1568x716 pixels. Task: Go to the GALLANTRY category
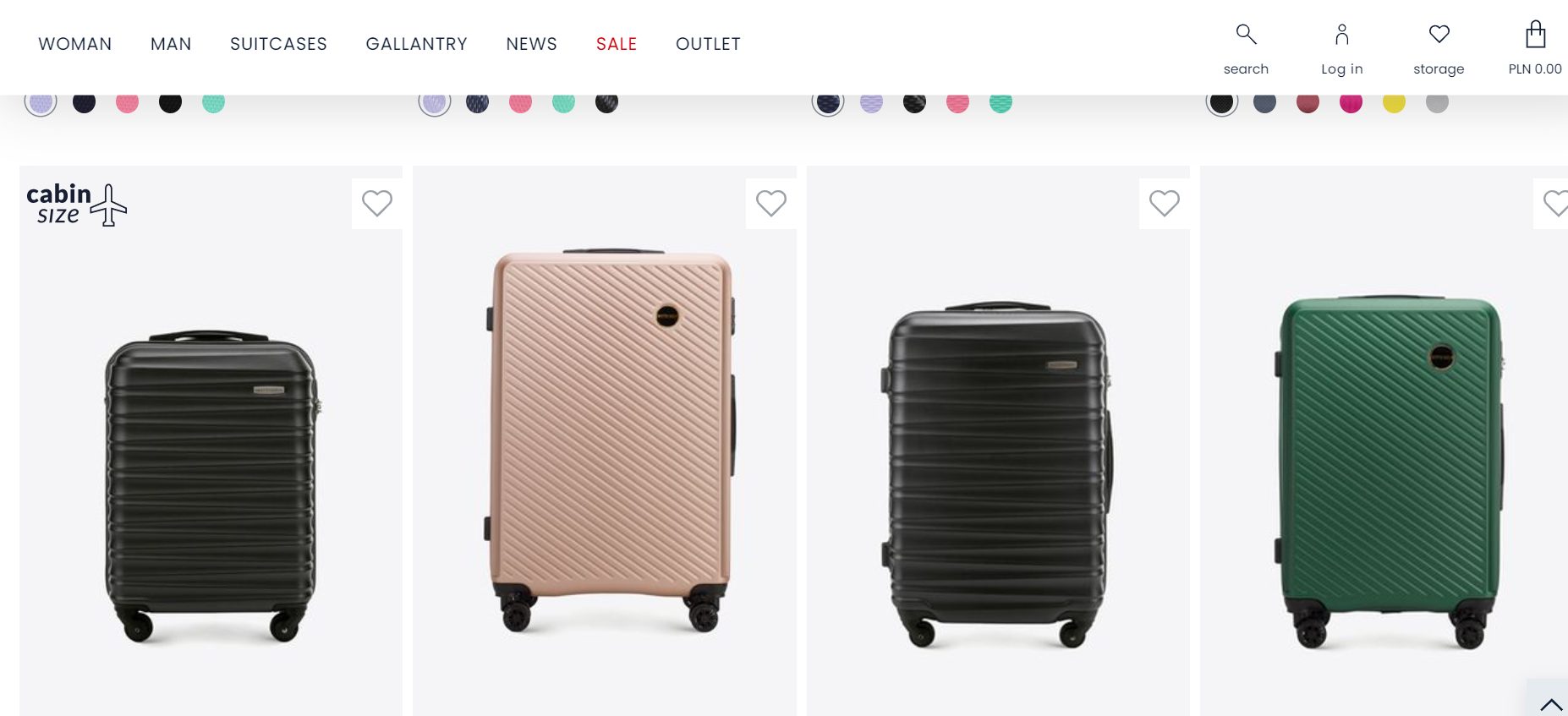click(x=416, y=44)
